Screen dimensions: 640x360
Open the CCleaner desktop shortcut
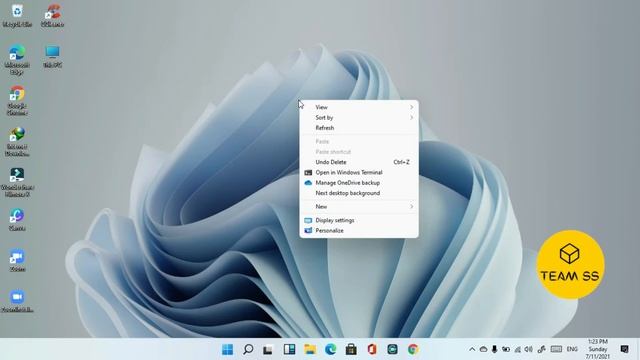click(x=53, y=16)
